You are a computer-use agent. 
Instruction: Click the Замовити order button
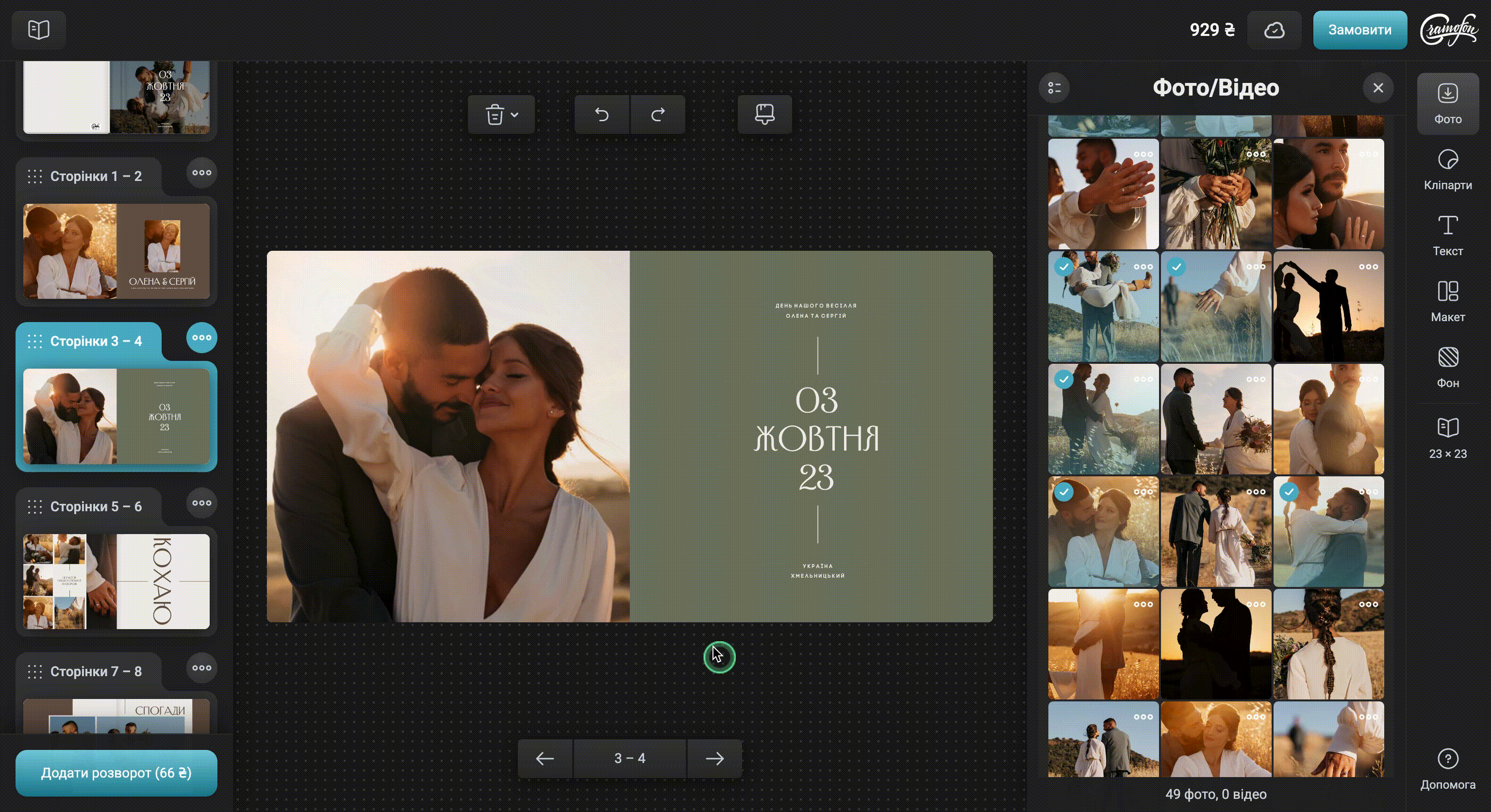pyautogui.click(x=1359, y=30)
